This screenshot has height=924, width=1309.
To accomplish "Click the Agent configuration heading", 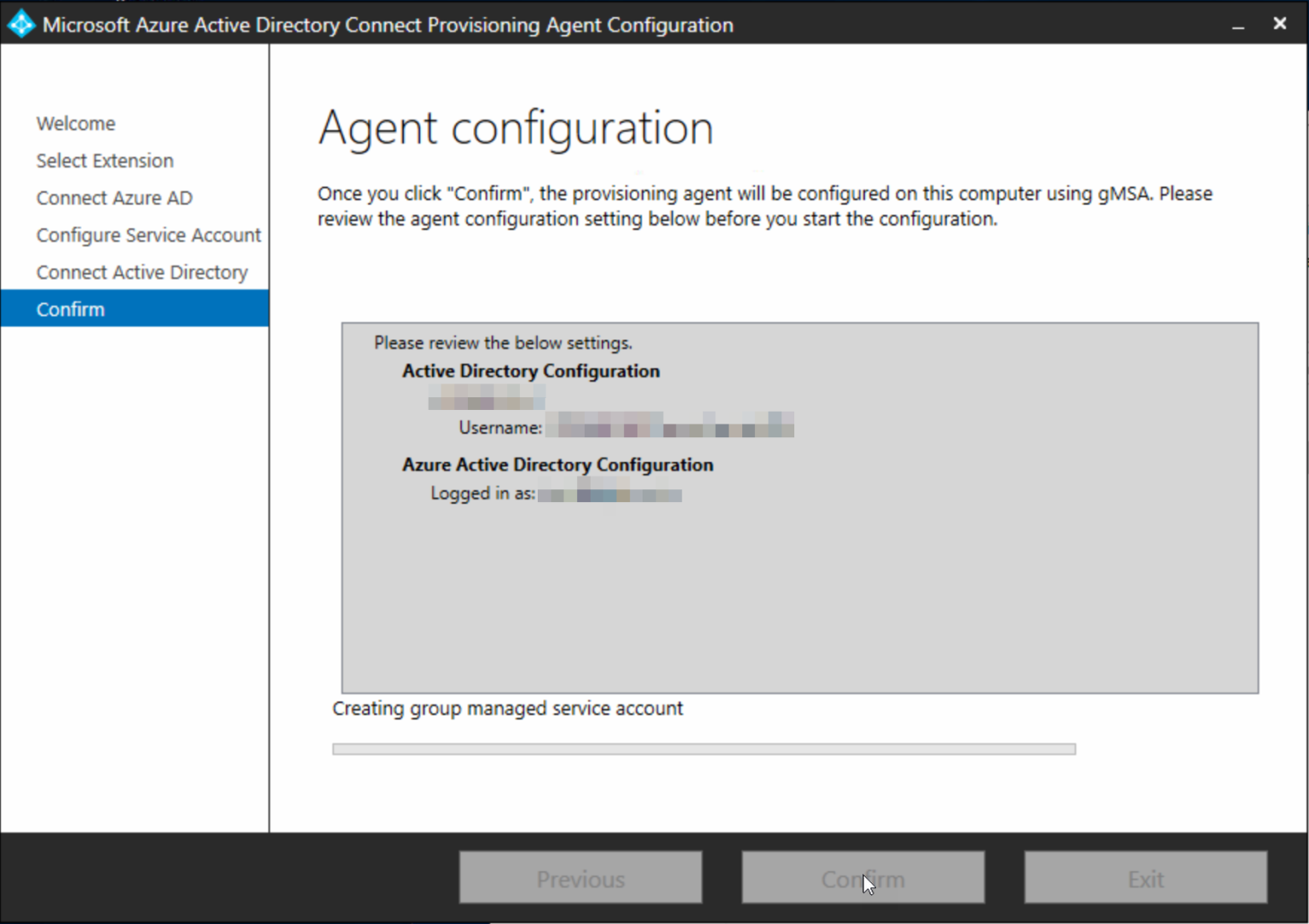I will tap(516, 128).
